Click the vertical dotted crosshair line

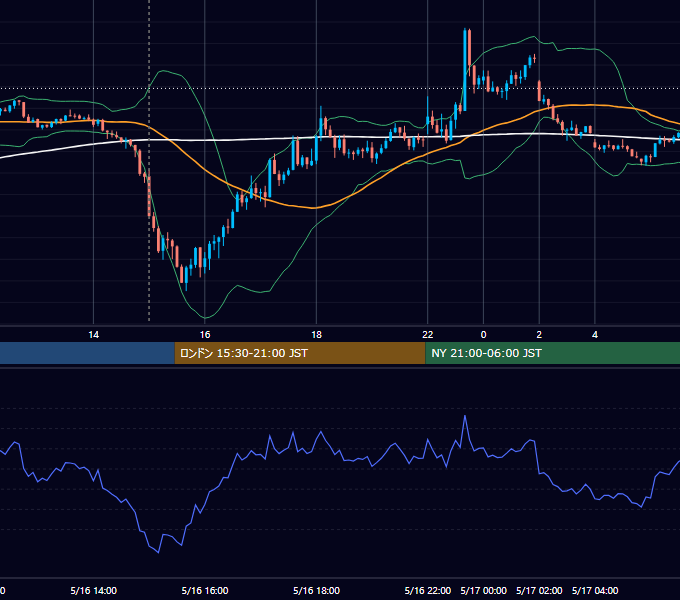tap(149, 160)
